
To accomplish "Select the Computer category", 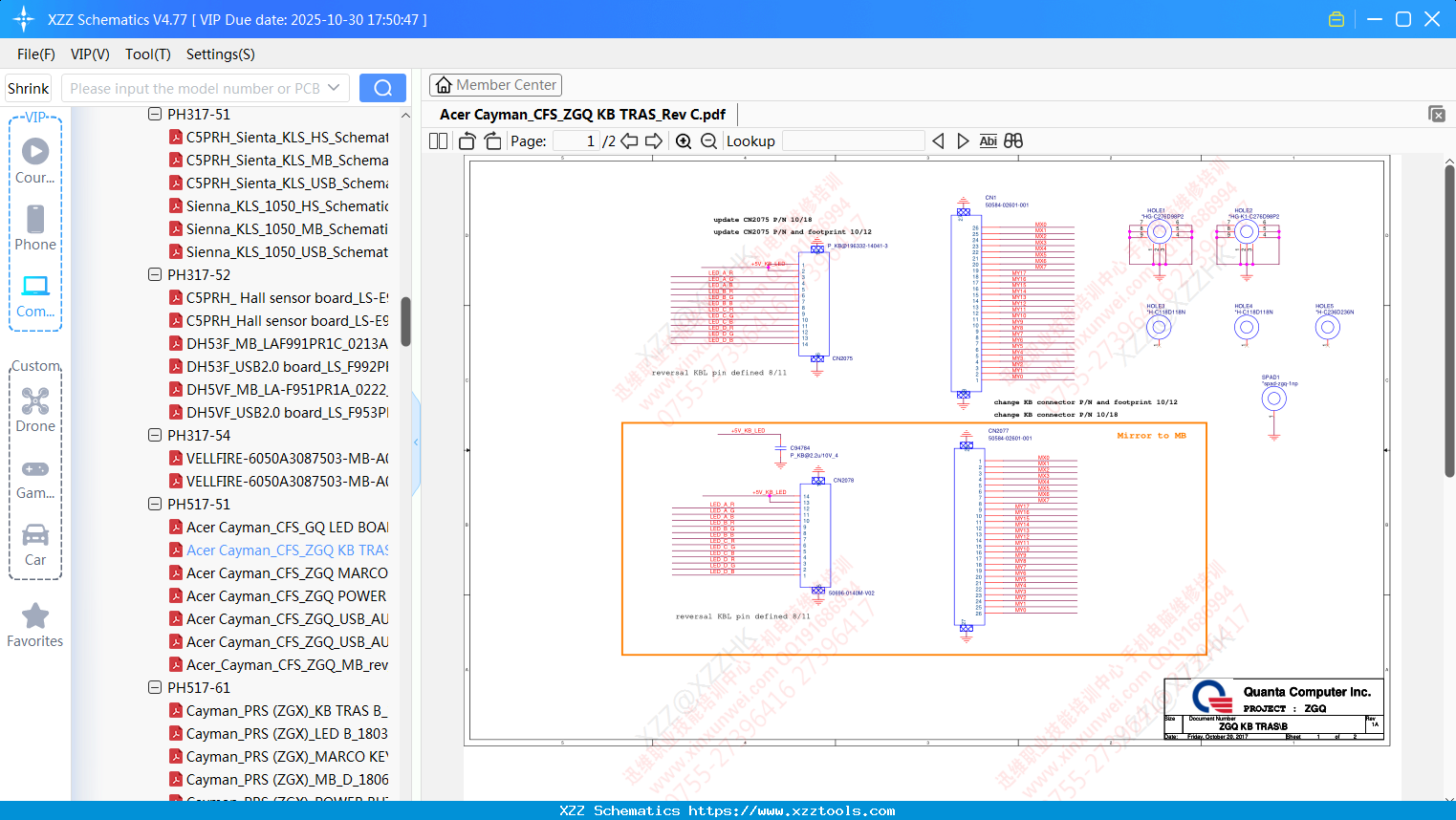I will coord(35,295).
